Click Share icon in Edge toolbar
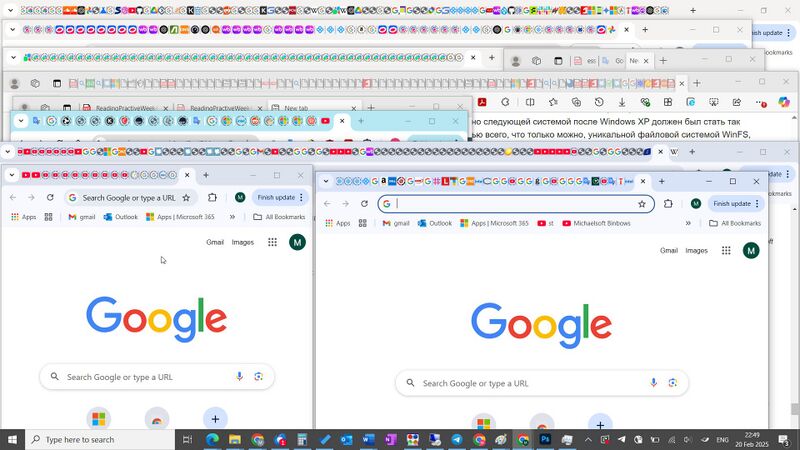800x450 pixels. pos(737,103)
